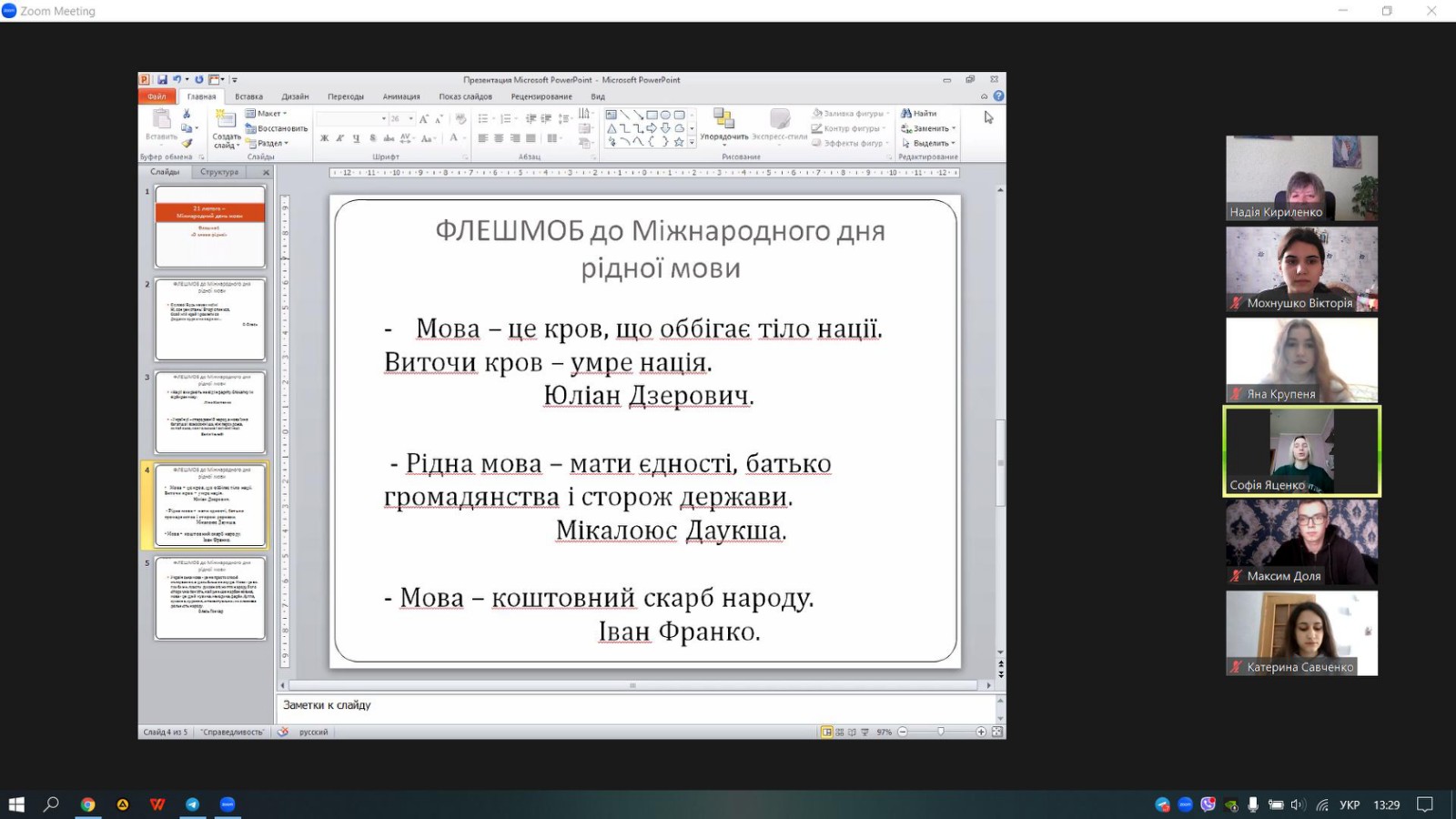The height and width of the screenshot is (819, 1456).
Task: Click the PowerPoint Help question mark icon
Action: pos(998,96)
